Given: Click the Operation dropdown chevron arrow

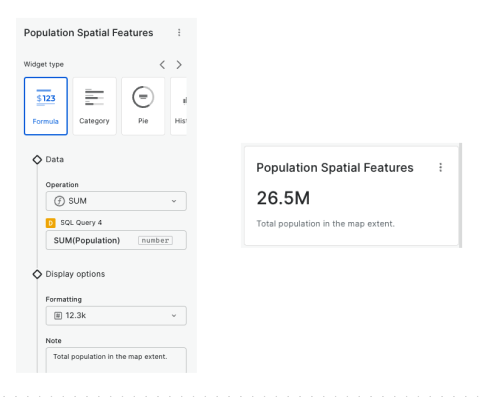Looking at the screenshot, I should click(174, 201).
